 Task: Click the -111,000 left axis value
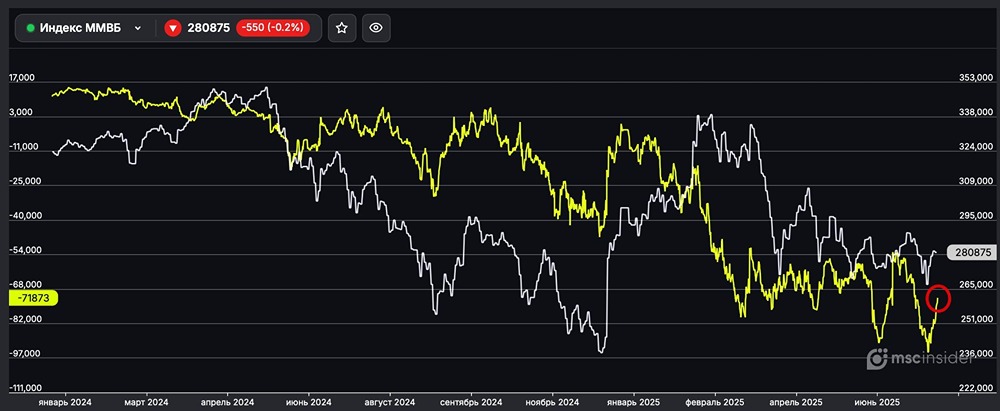point(25,388)
